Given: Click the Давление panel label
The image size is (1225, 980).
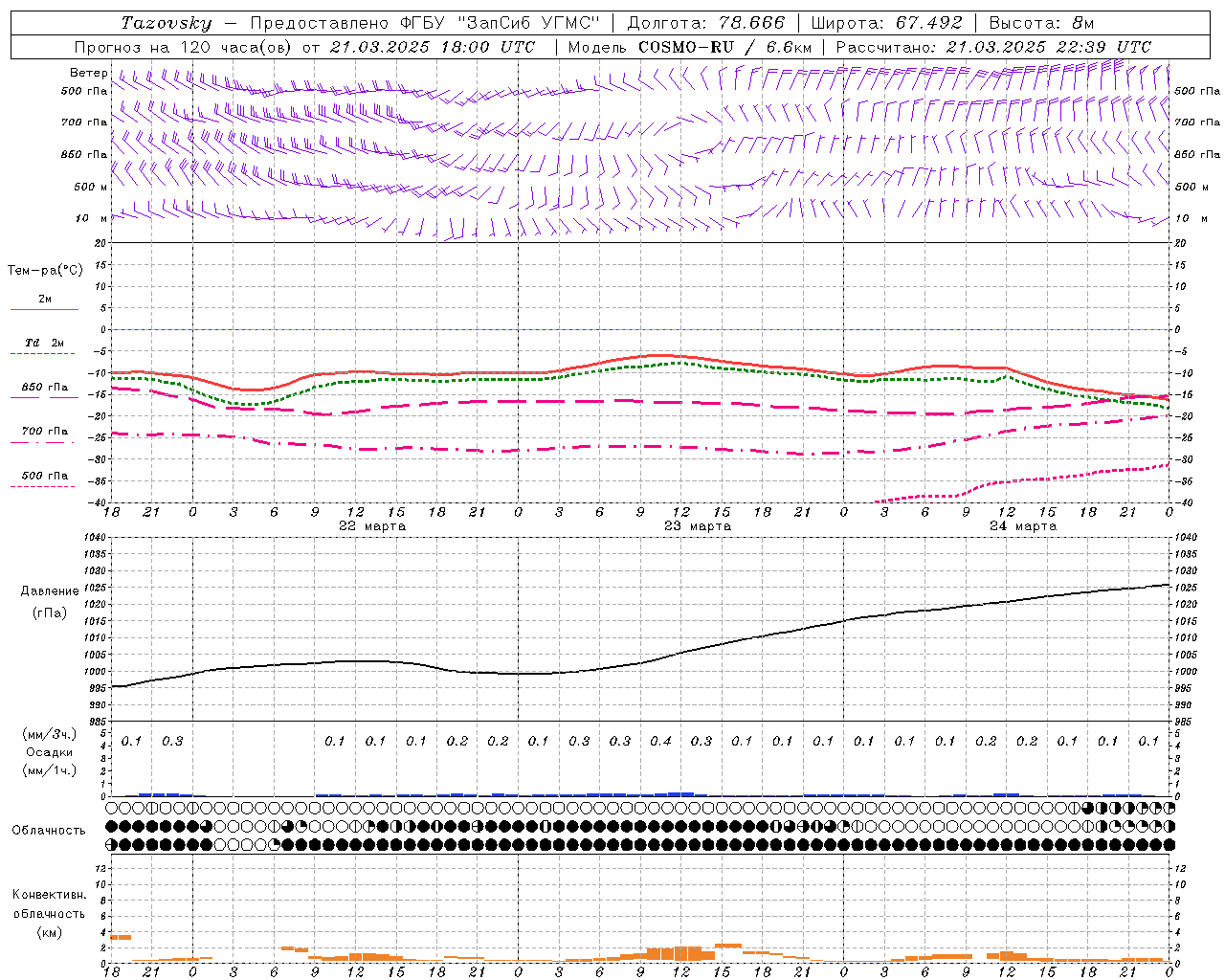Looking at the screenshot, I should (x=50, y=590).
